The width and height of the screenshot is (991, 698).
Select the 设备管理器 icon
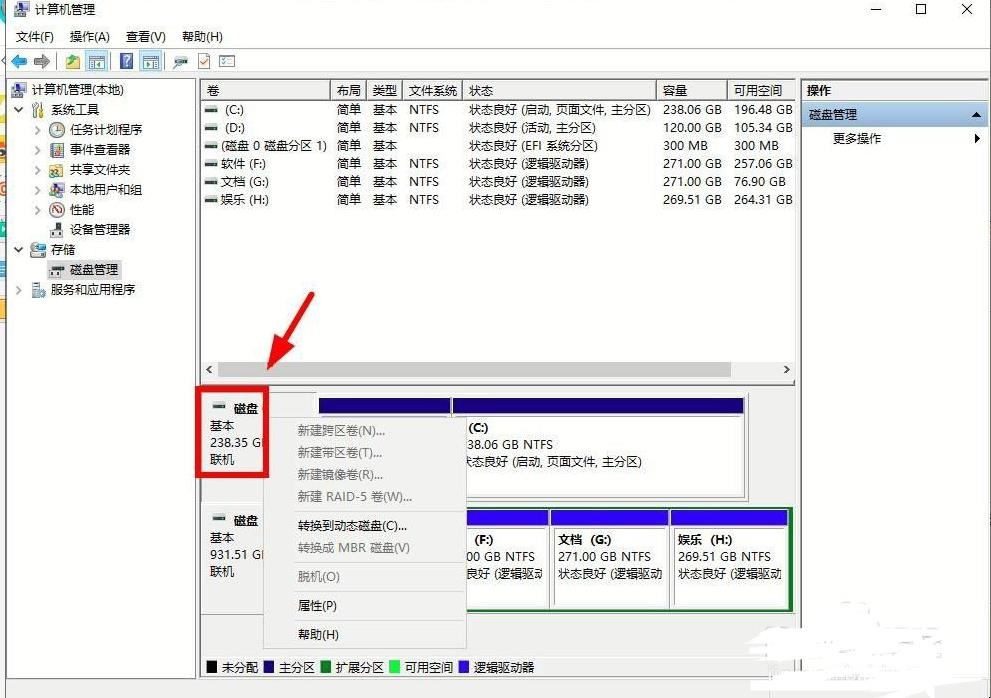[x=57, y=230]
